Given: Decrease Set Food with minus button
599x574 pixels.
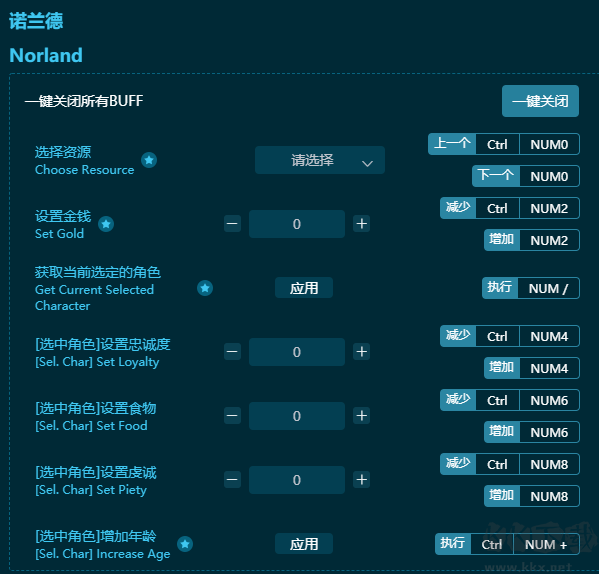Looking at the screenshot, I should [232, 416].
